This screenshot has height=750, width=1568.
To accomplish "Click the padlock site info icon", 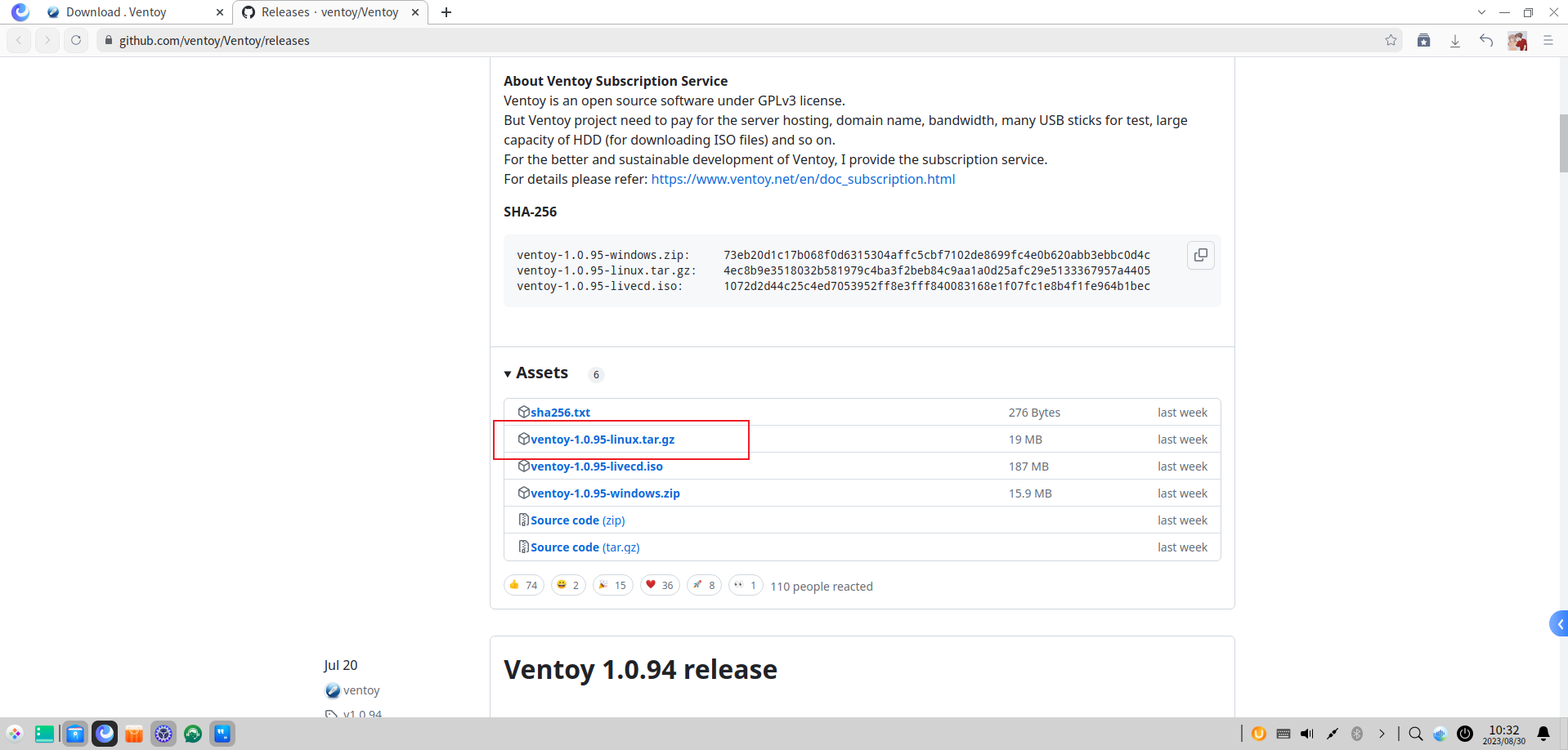I will pos(108,40).
